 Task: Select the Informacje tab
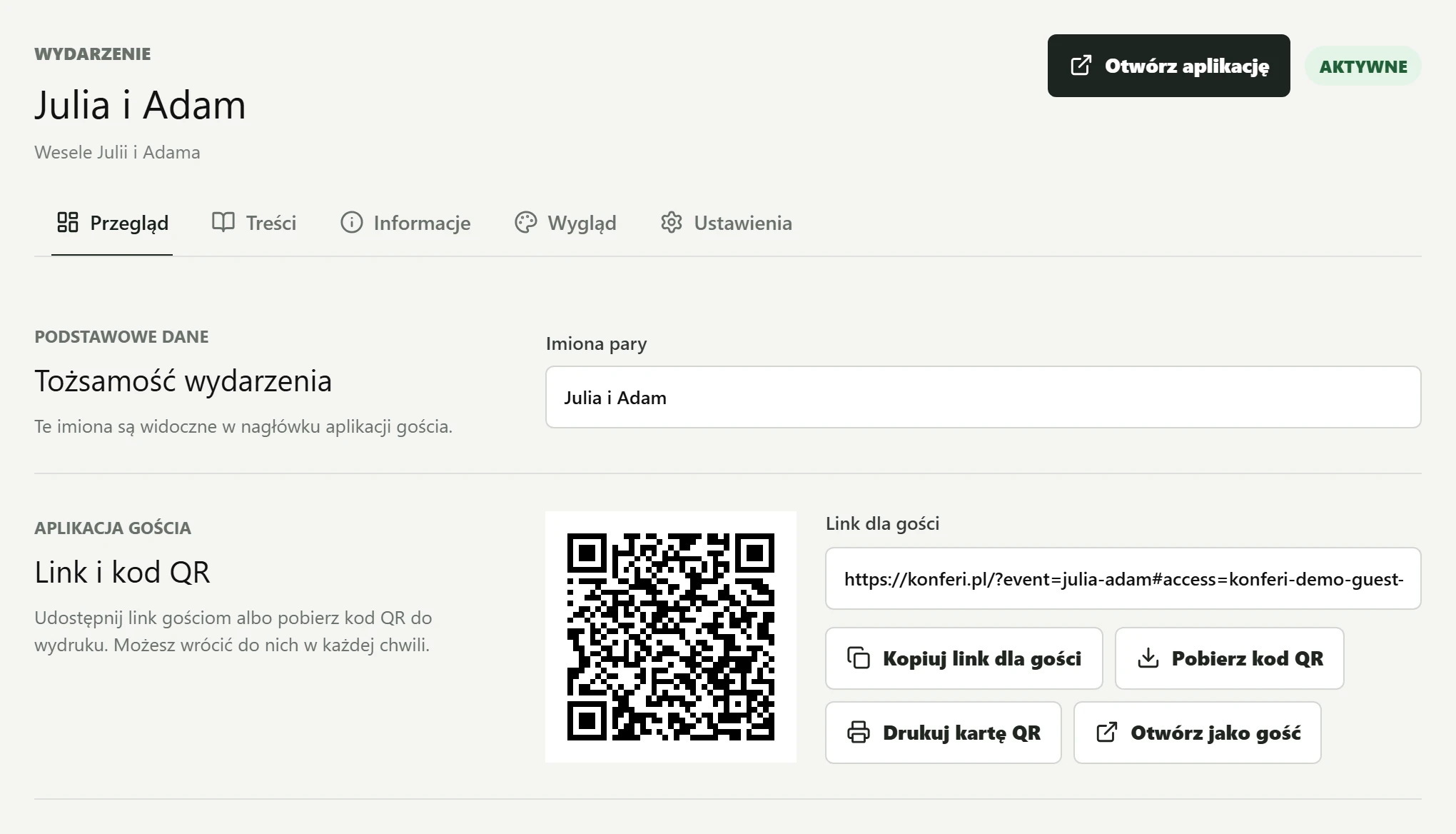point(405,223)
